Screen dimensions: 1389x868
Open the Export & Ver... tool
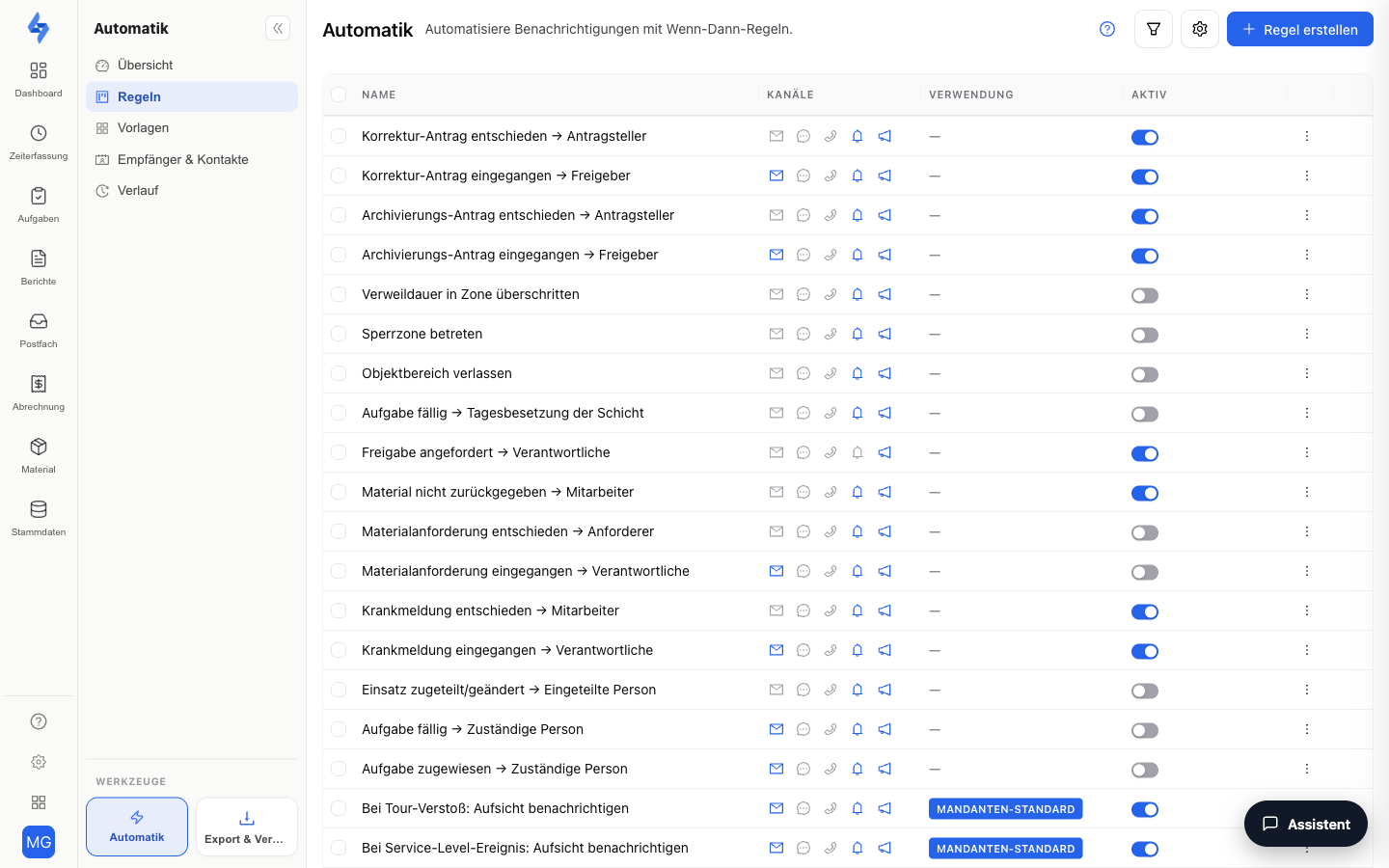tap(247, 827)
